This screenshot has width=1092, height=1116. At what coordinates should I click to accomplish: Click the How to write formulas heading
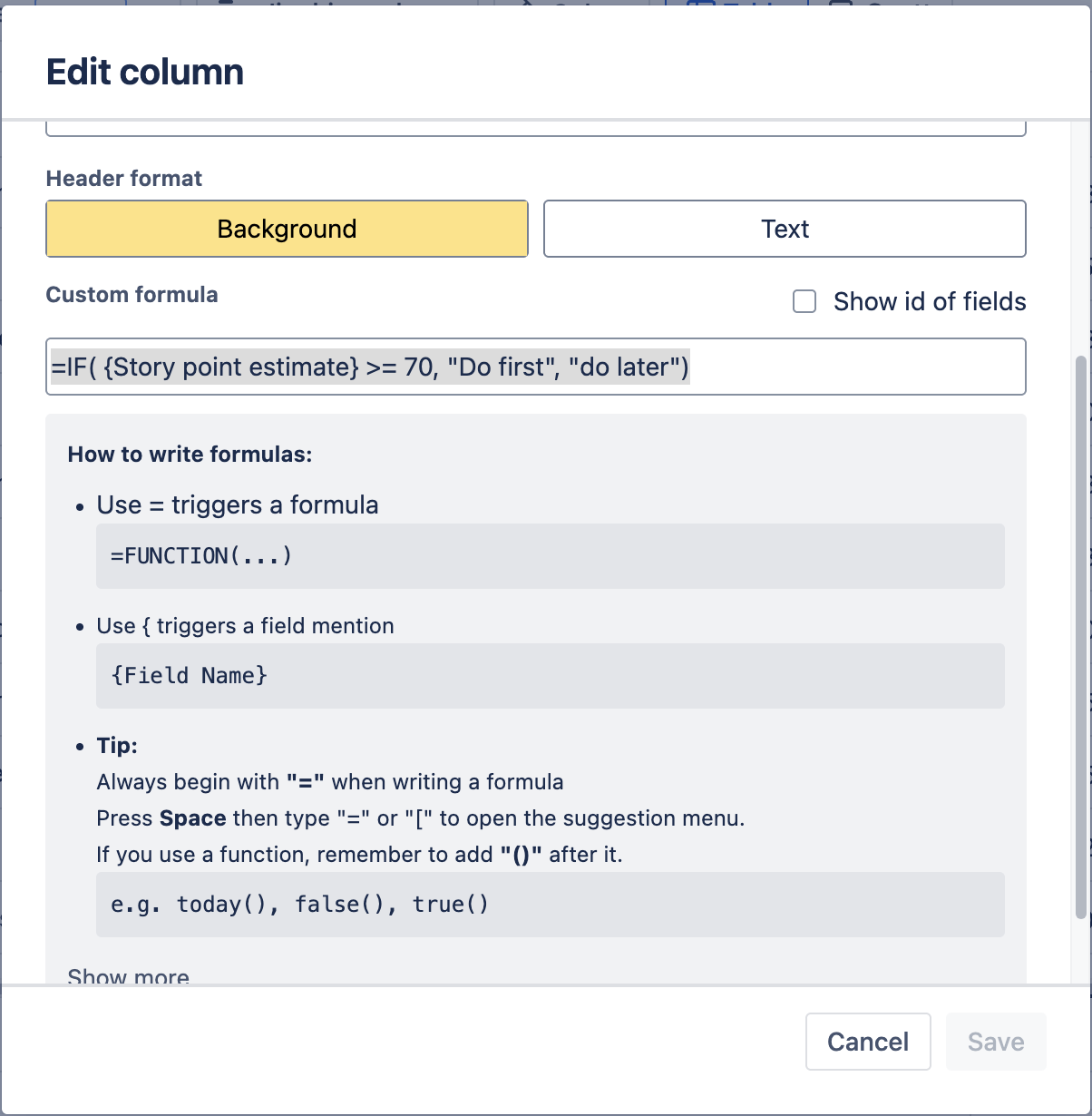coord(190,455)
